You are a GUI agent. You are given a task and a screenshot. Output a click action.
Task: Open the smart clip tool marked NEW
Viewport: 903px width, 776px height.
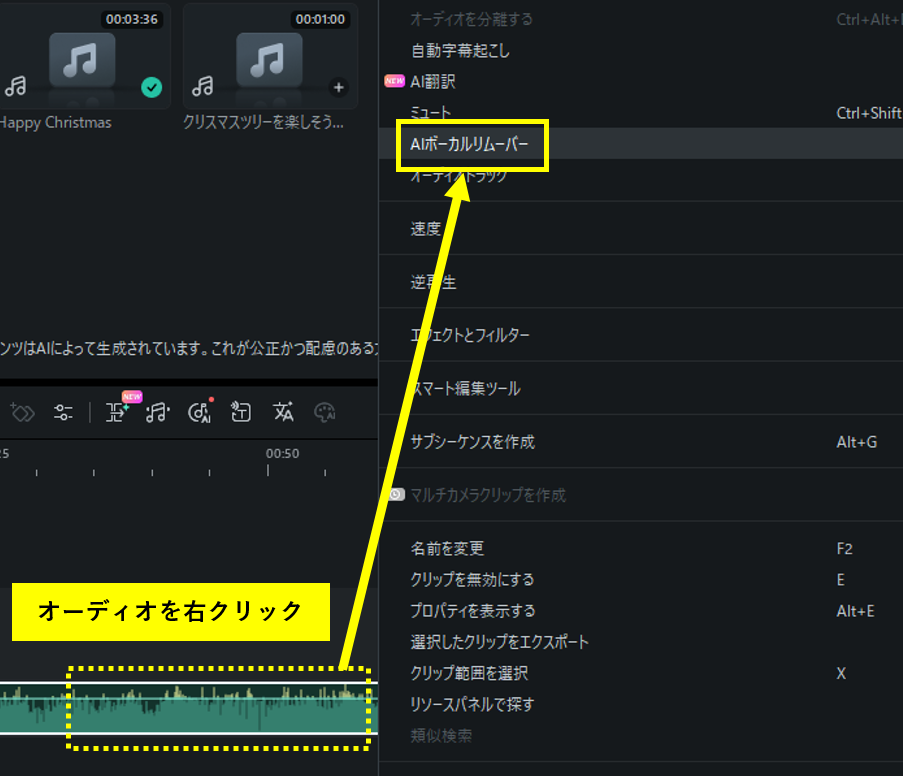pos(118,412)
